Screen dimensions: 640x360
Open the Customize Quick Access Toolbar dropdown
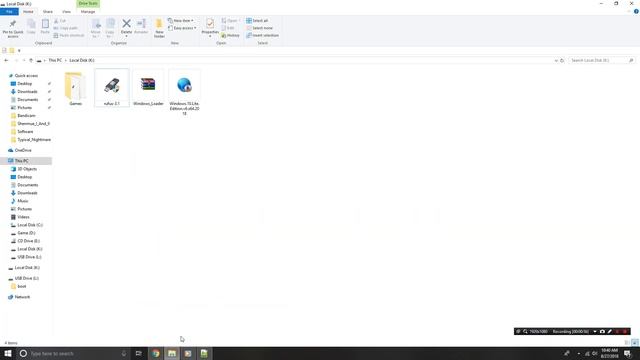(x=19, y=51)
